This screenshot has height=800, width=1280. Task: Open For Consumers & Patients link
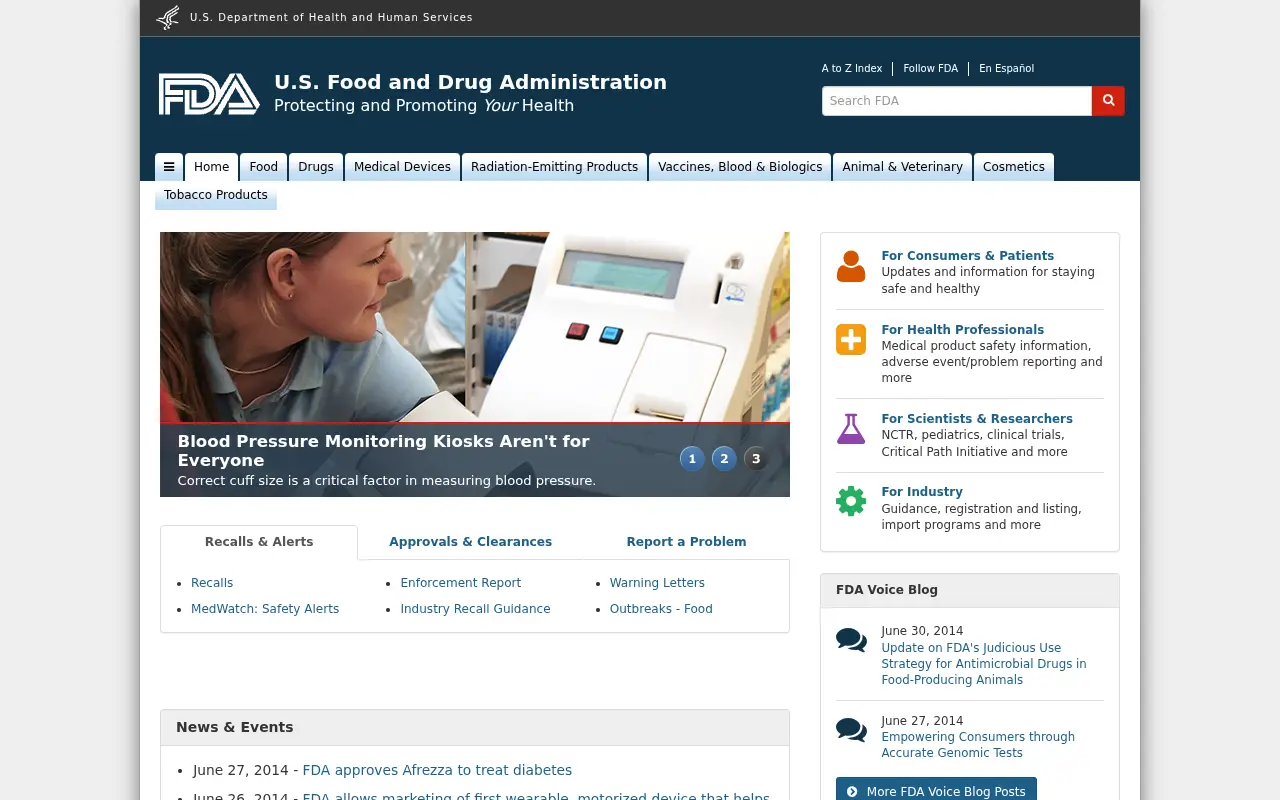[x=967, y=256]
